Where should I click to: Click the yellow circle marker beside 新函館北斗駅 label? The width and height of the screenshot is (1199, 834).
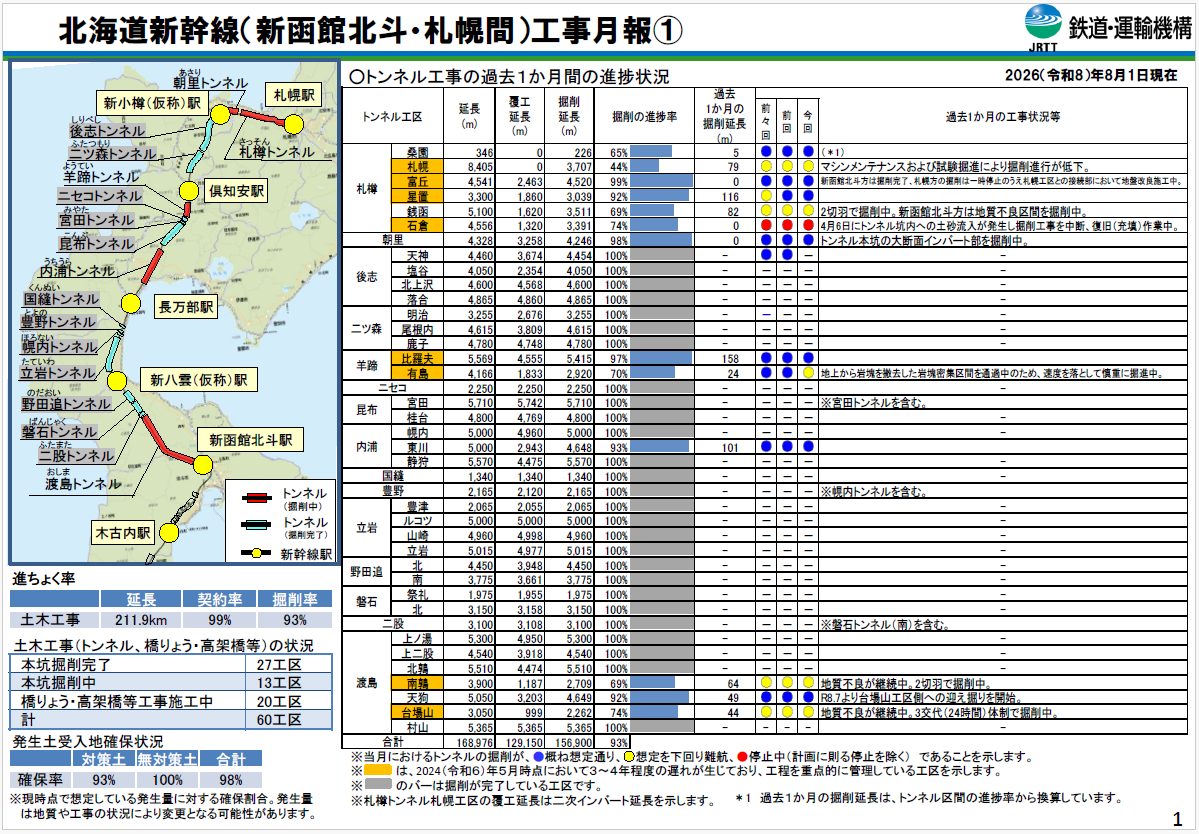pos(203,464)
